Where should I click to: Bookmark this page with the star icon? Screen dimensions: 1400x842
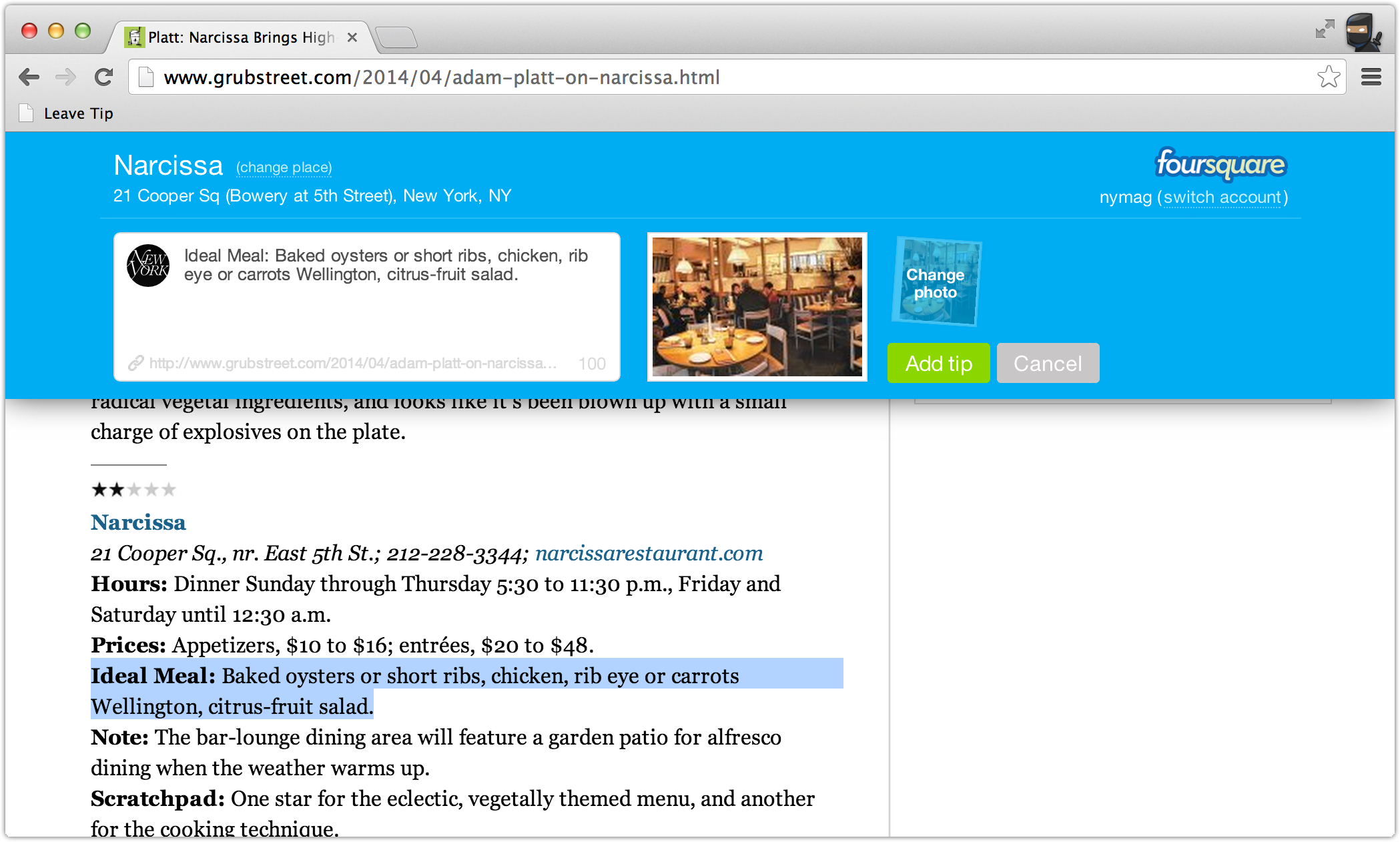(x=1329, y=77)
